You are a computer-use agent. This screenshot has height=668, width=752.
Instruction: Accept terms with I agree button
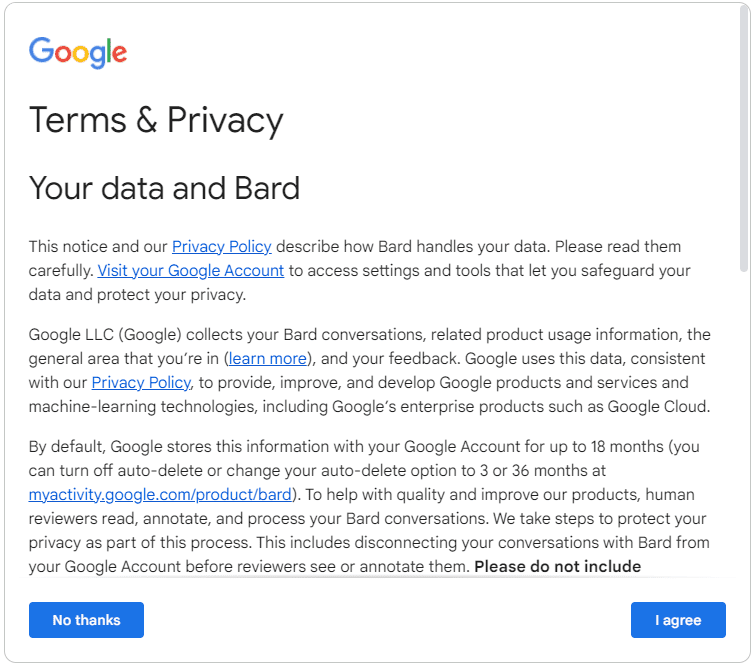pyautogui.click(x=677, y=620)
